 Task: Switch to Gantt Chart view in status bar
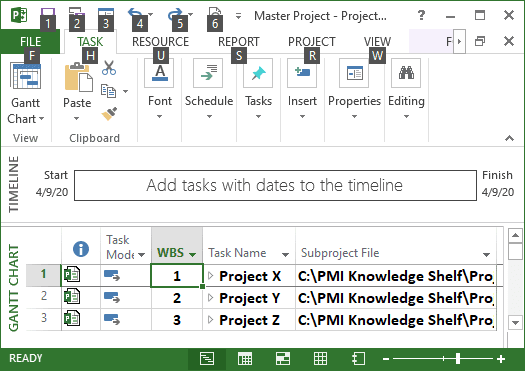click(x=207, y=359)
